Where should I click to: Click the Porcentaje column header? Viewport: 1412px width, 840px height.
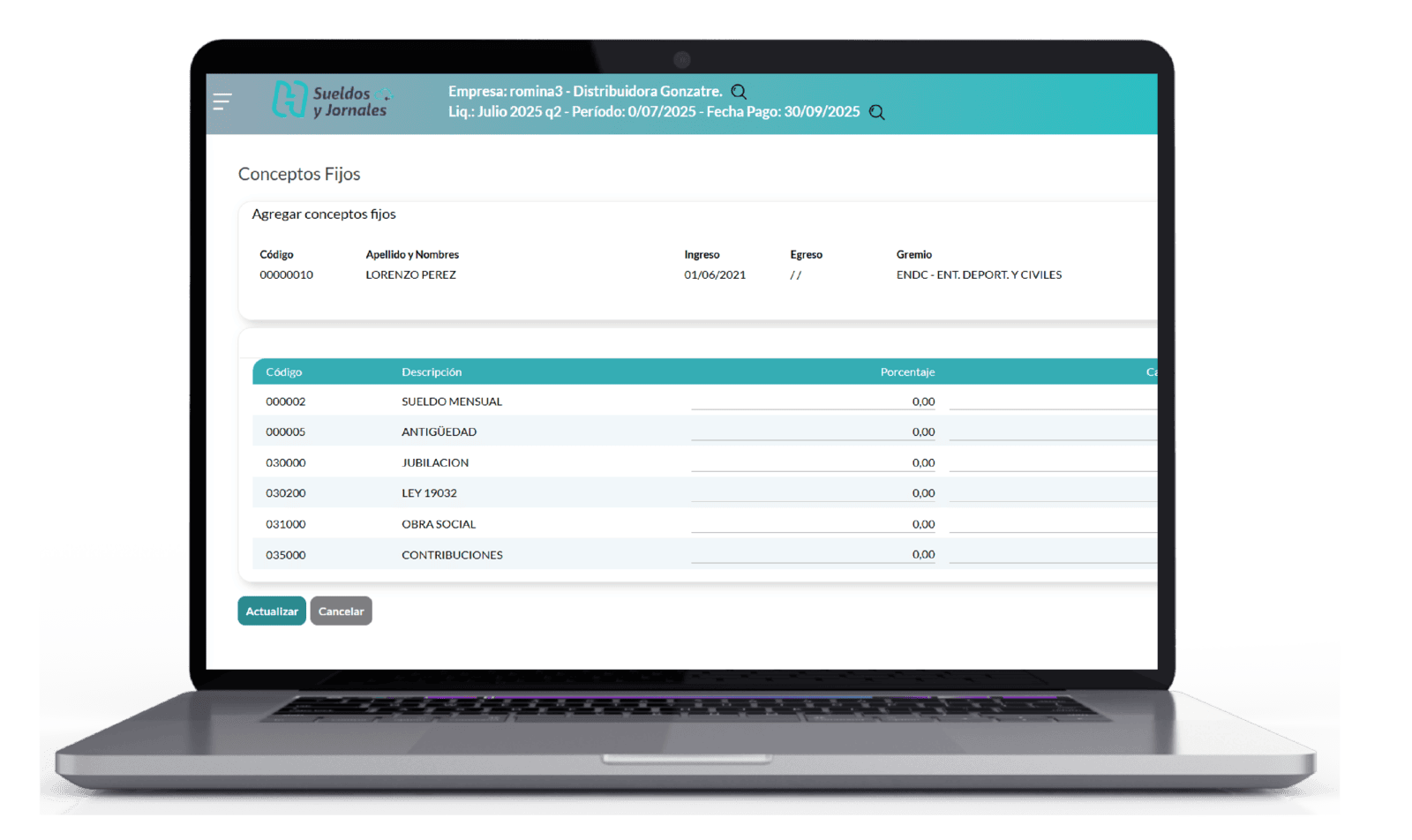pyautogui.click(x=907, y=372)
